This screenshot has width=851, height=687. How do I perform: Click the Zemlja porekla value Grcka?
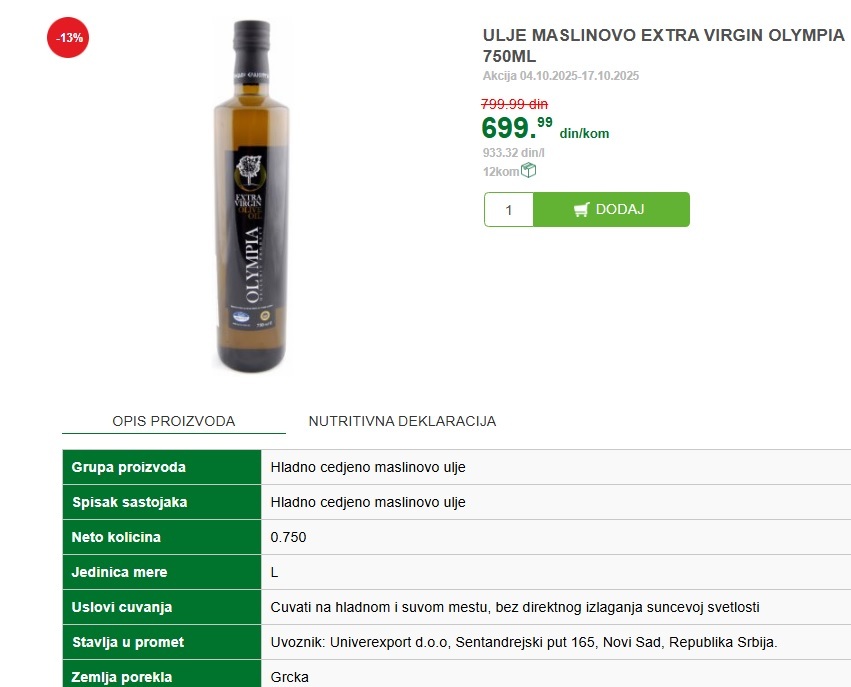pyautogui.click(x=289, y=677)
